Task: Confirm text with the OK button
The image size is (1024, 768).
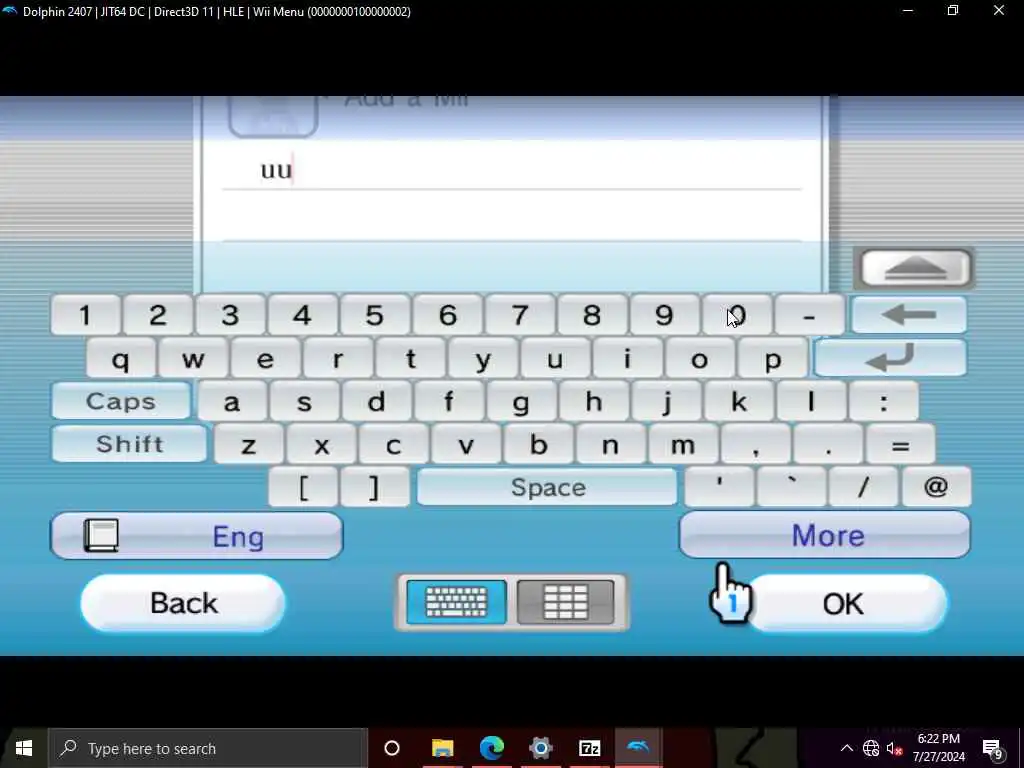Action: (x=846, y=603)
